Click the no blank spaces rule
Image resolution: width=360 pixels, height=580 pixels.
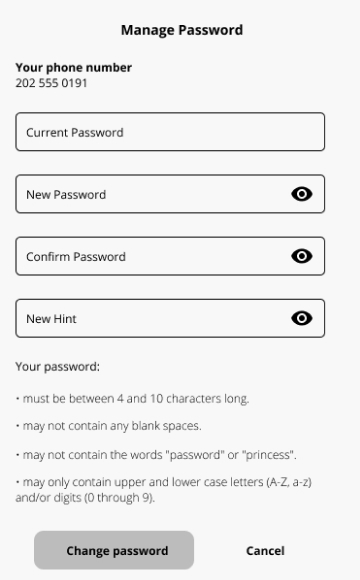click(109, 426)
